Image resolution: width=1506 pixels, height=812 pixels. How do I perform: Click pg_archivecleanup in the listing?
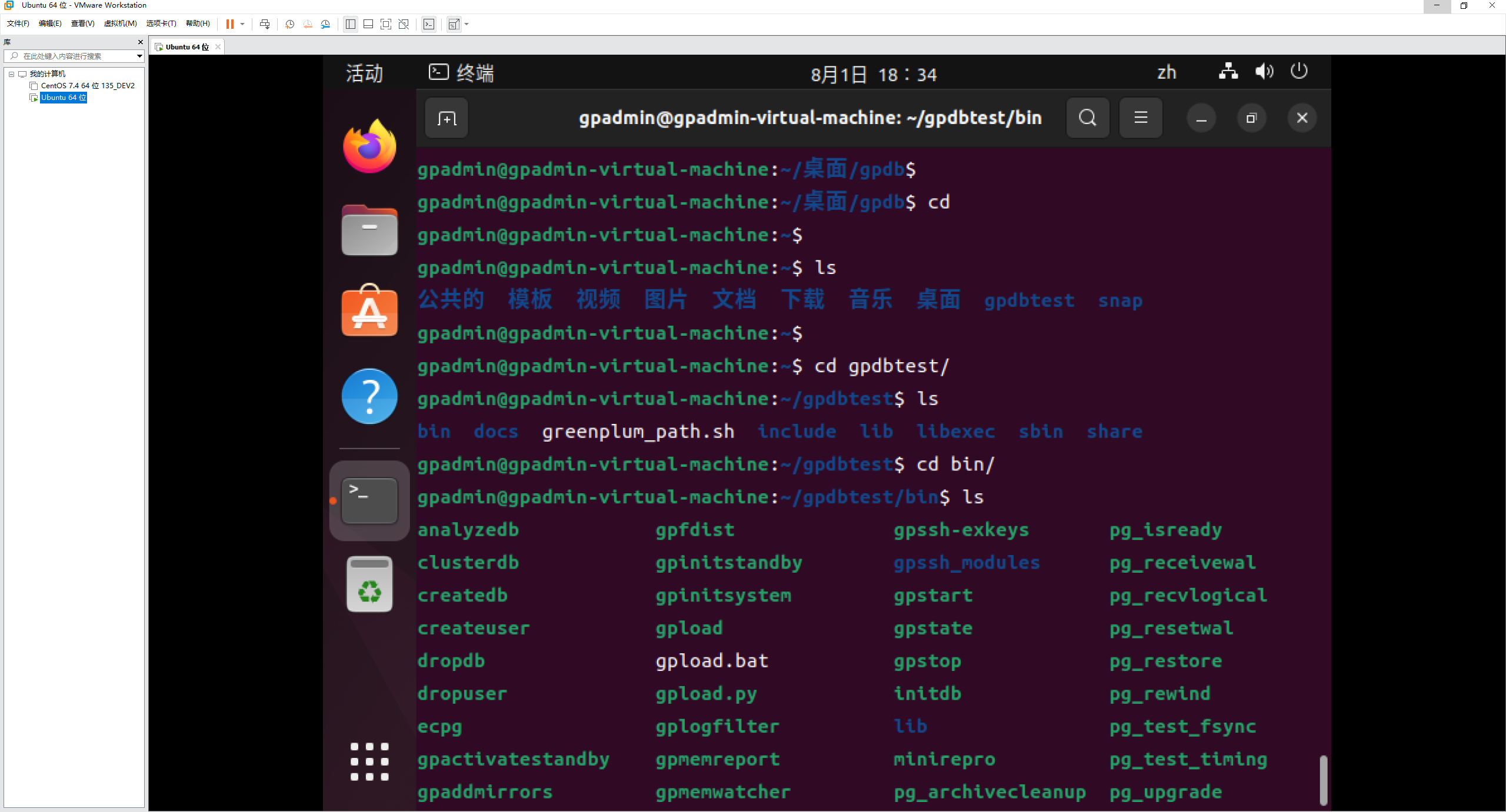coord(989,792)
